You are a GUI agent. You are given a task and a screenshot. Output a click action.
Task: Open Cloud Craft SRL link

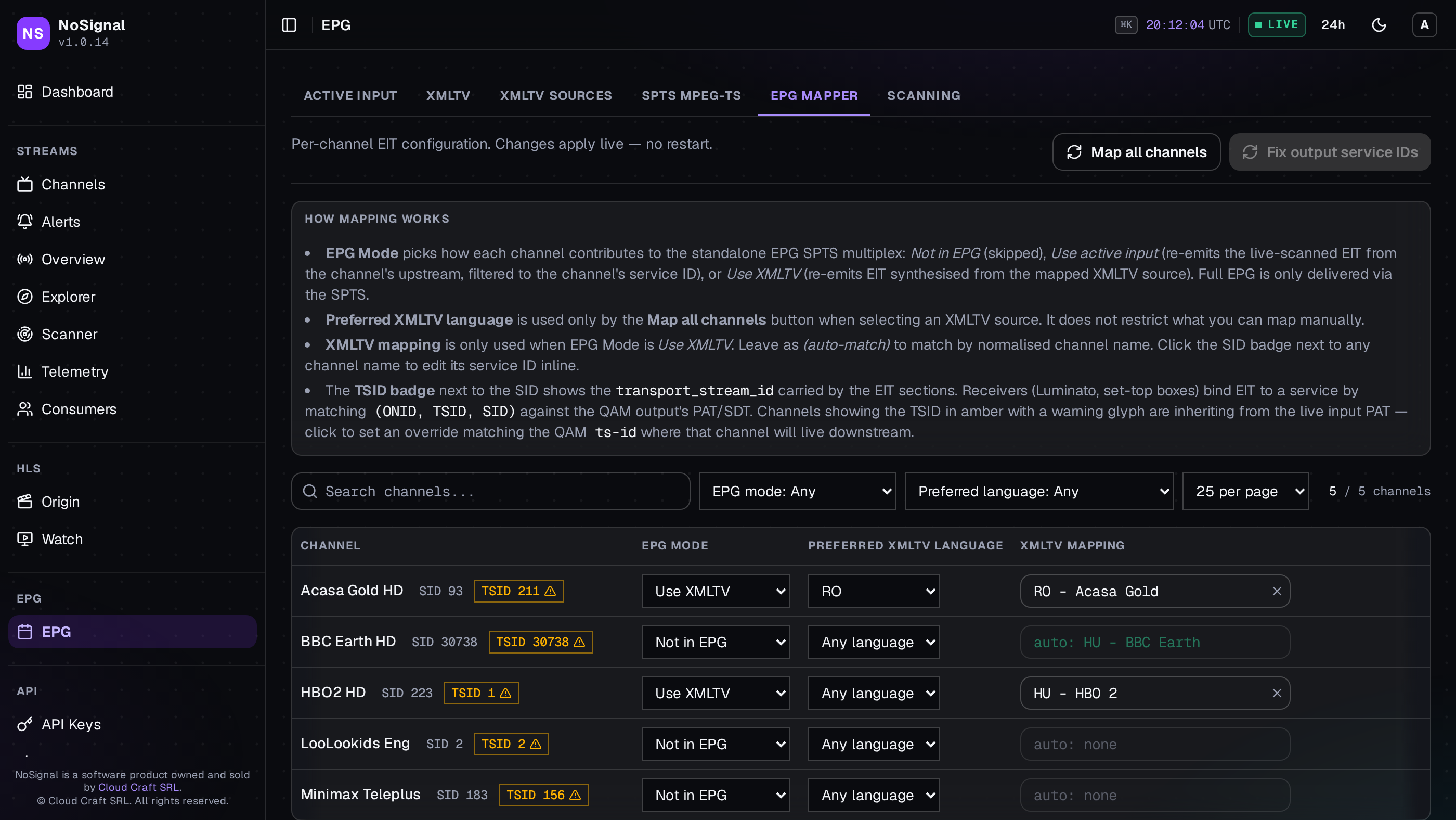(138, 787)
